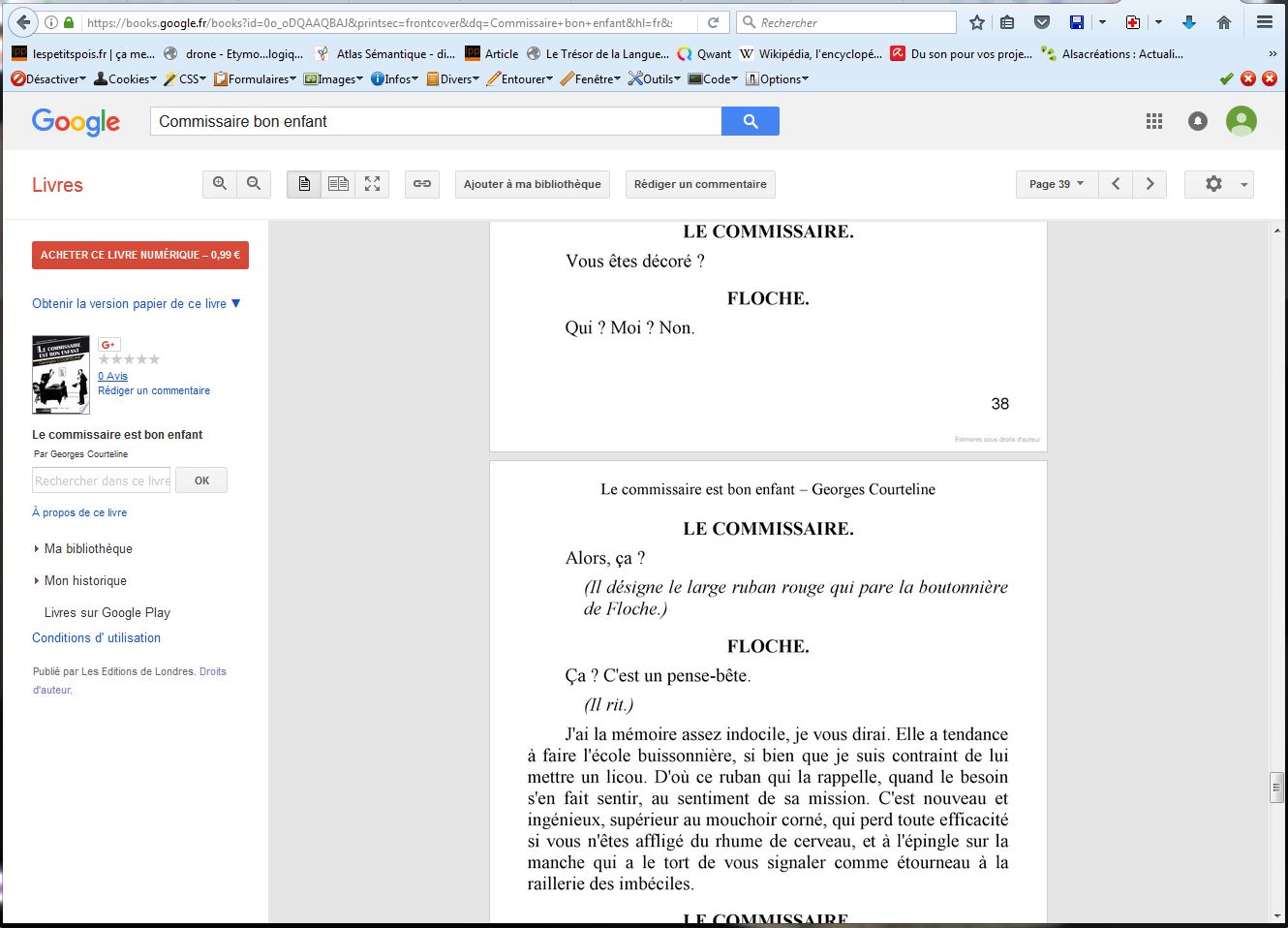The image size is (1288, 928).
Task: Go to next page arrow
Action: point(1150,184)
